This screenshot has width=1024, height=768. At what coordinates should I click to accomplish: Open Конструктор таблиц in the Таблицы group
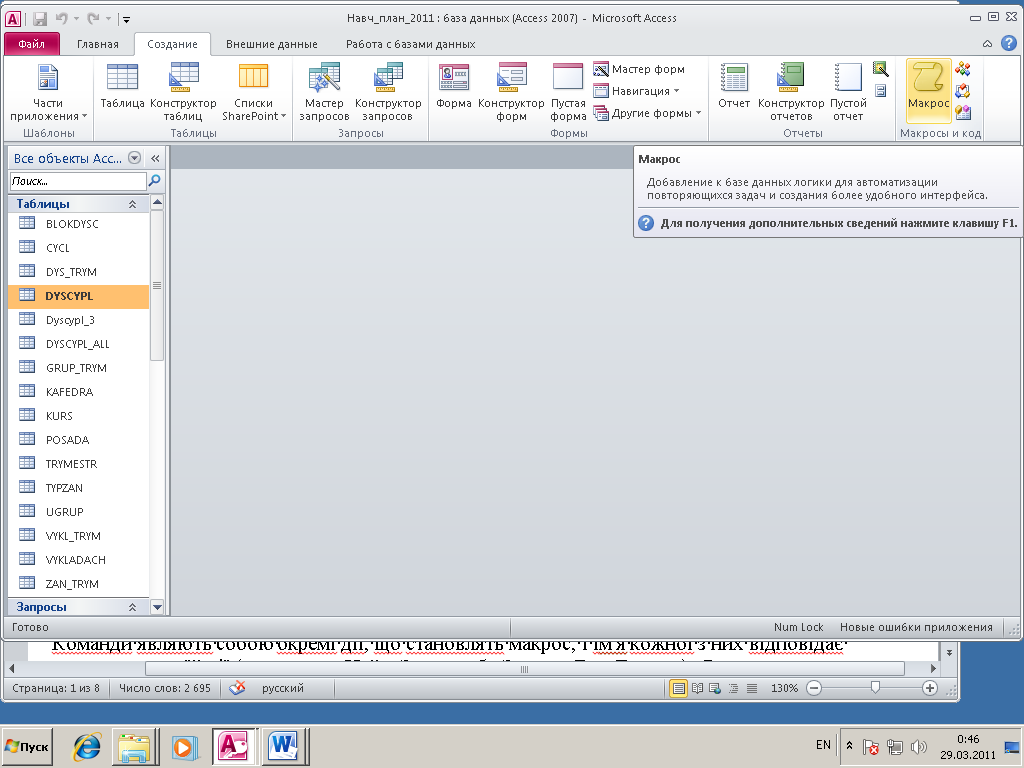point(183,91)
